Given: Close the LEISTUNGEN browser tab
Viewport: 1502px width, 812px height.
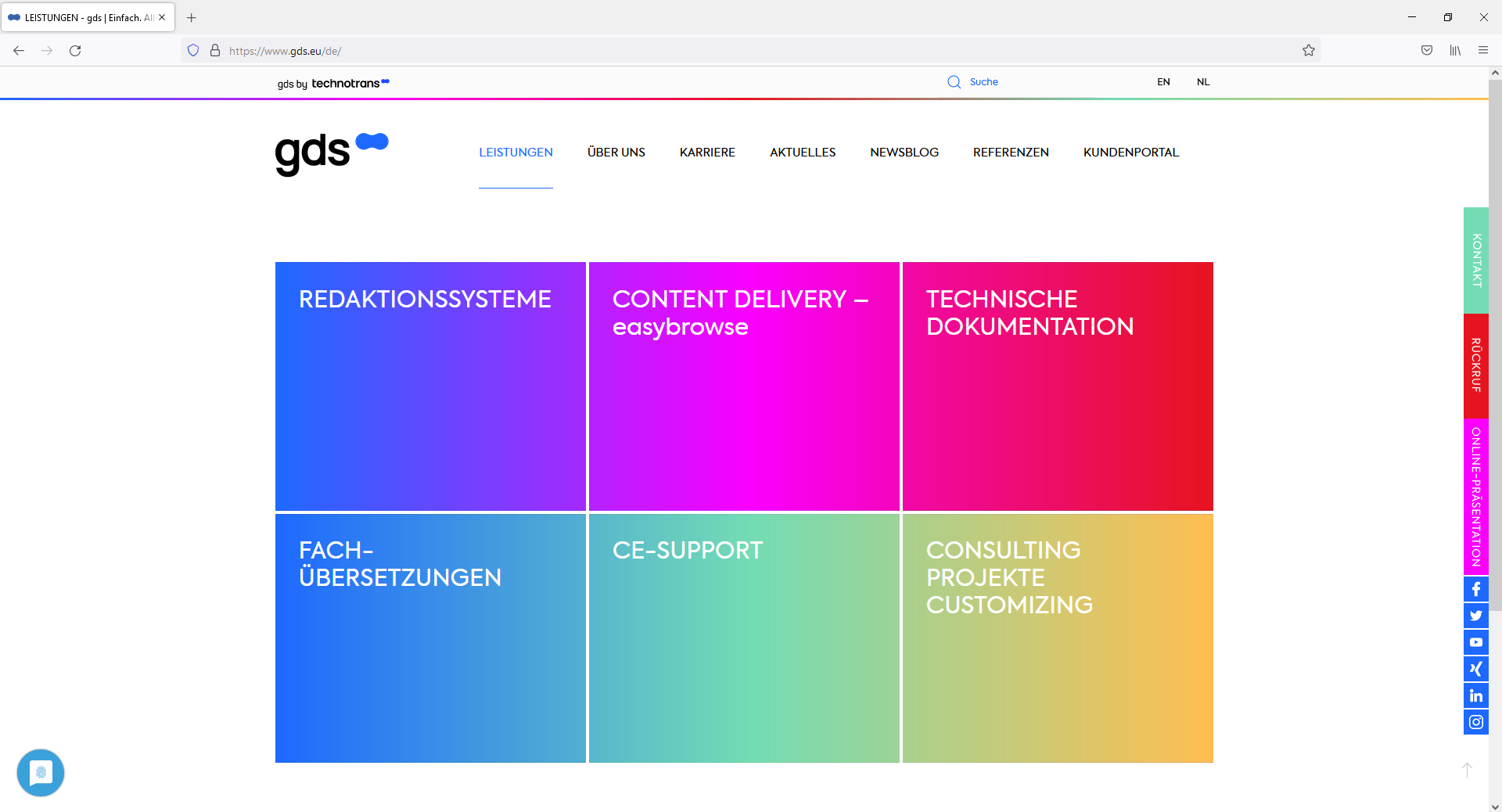Looking at the screenshot, I should (x=162, y=17).
